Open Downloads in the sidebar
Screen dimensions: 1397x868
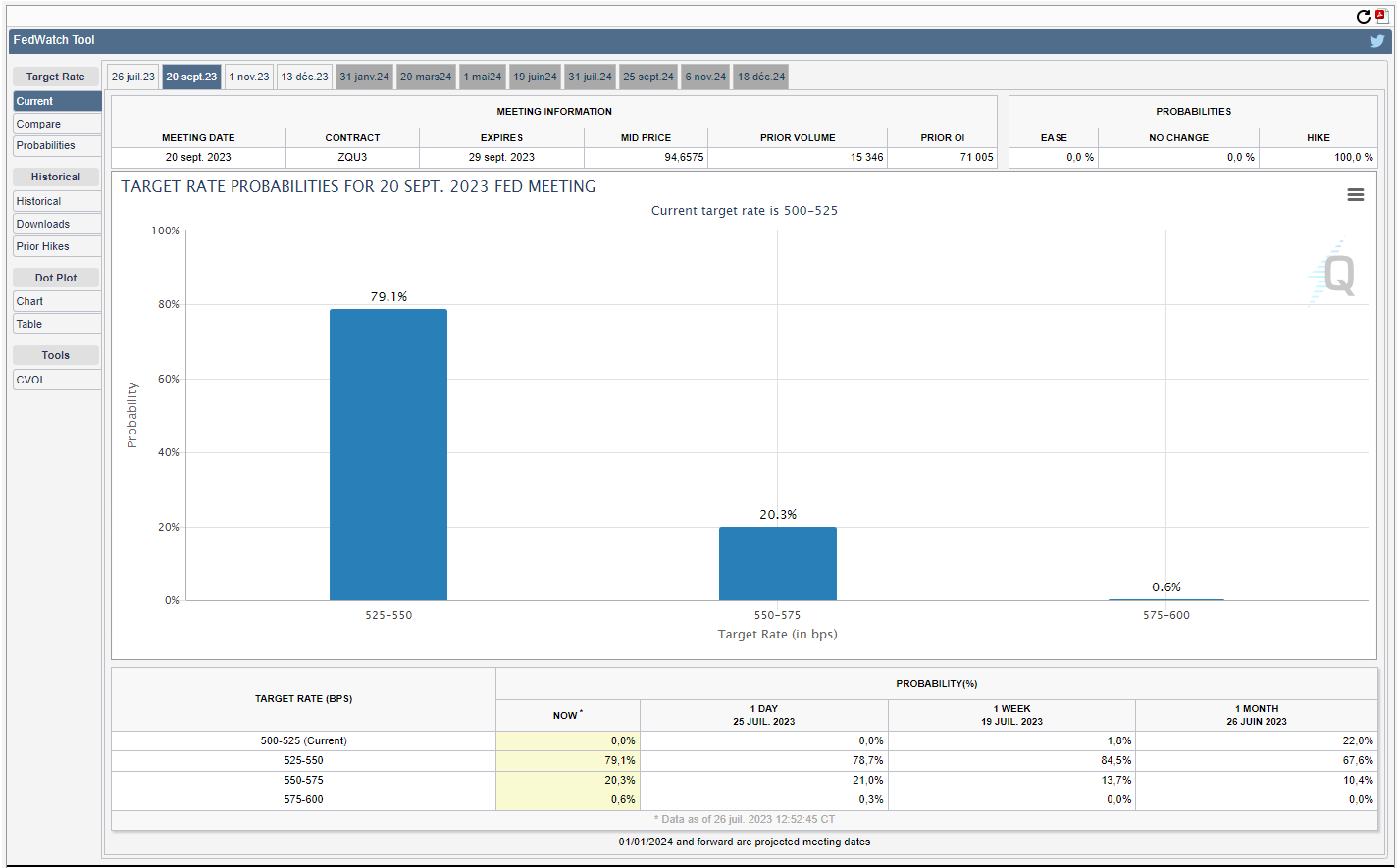coord(57,224)
